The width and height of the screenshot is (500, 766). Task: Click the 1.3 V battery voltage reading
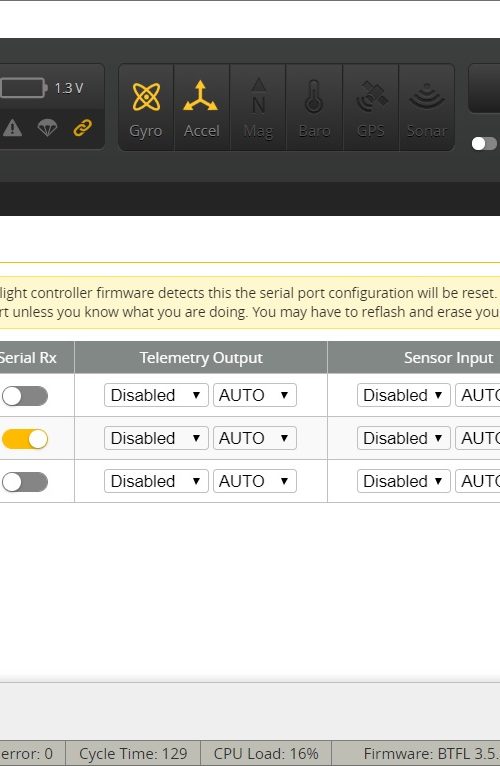point(69,88)
